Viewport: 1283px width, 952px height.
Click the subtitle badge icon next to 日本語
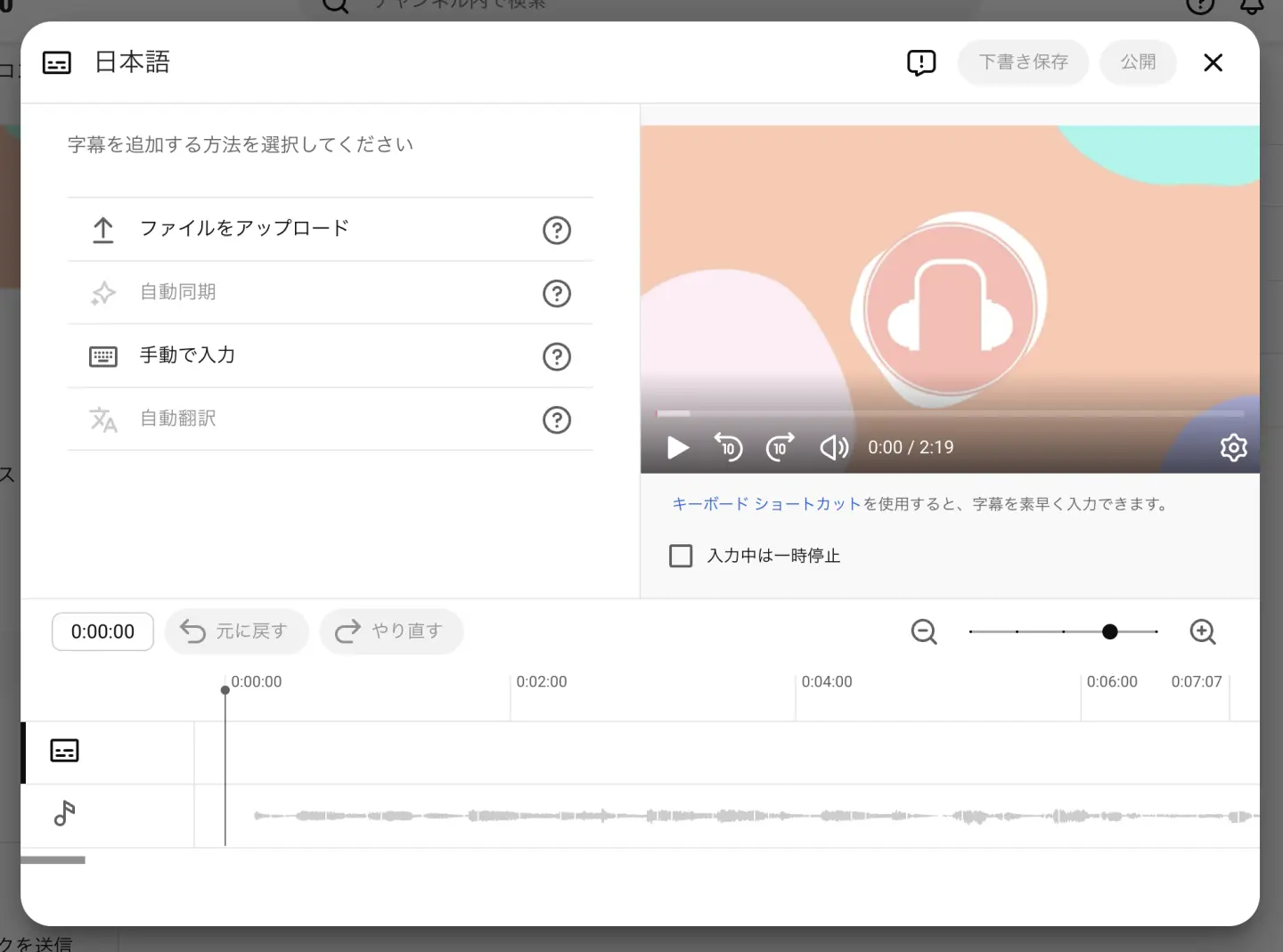57,62
